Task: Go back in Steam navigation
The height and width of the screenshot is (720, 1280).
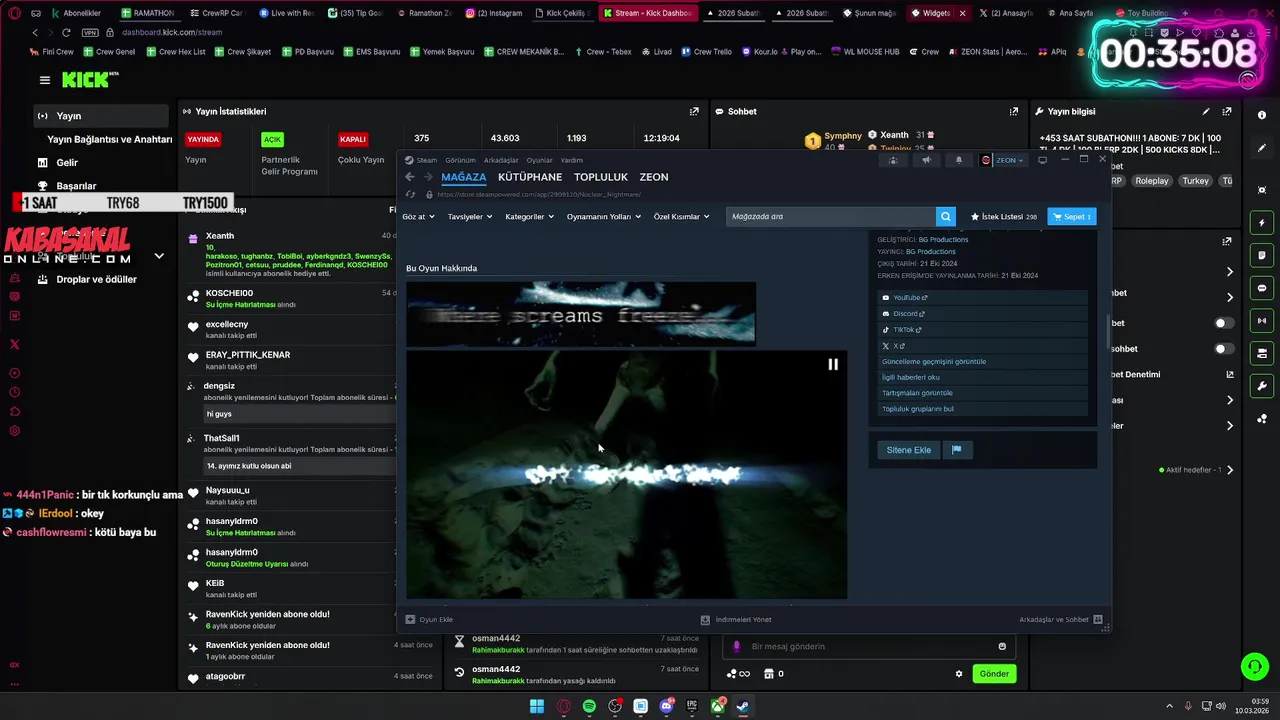Action: tap(410, 177)
